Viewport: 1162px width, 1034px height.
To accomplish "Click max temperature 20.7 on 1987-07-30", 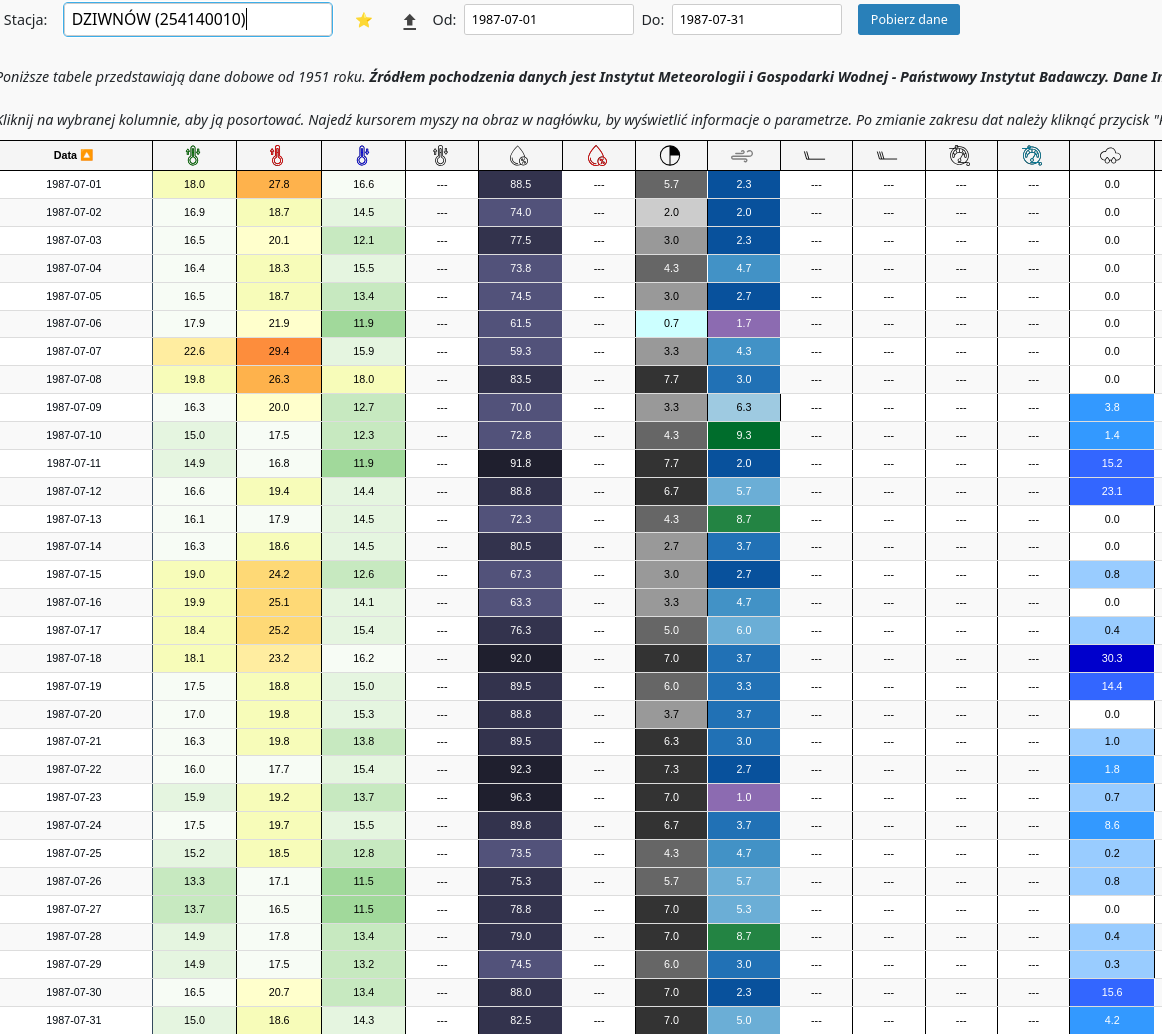I will (279, 992).
